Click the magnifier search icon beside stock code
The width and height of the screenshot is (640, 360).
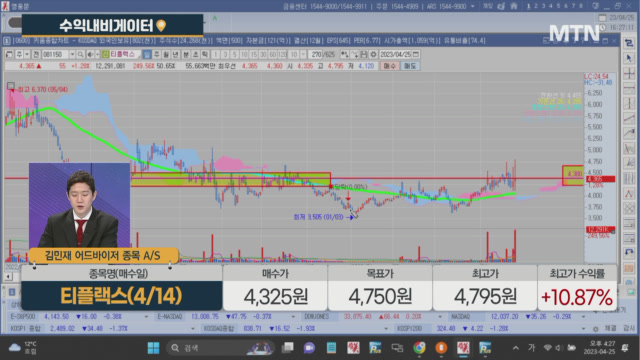[80, 54]
